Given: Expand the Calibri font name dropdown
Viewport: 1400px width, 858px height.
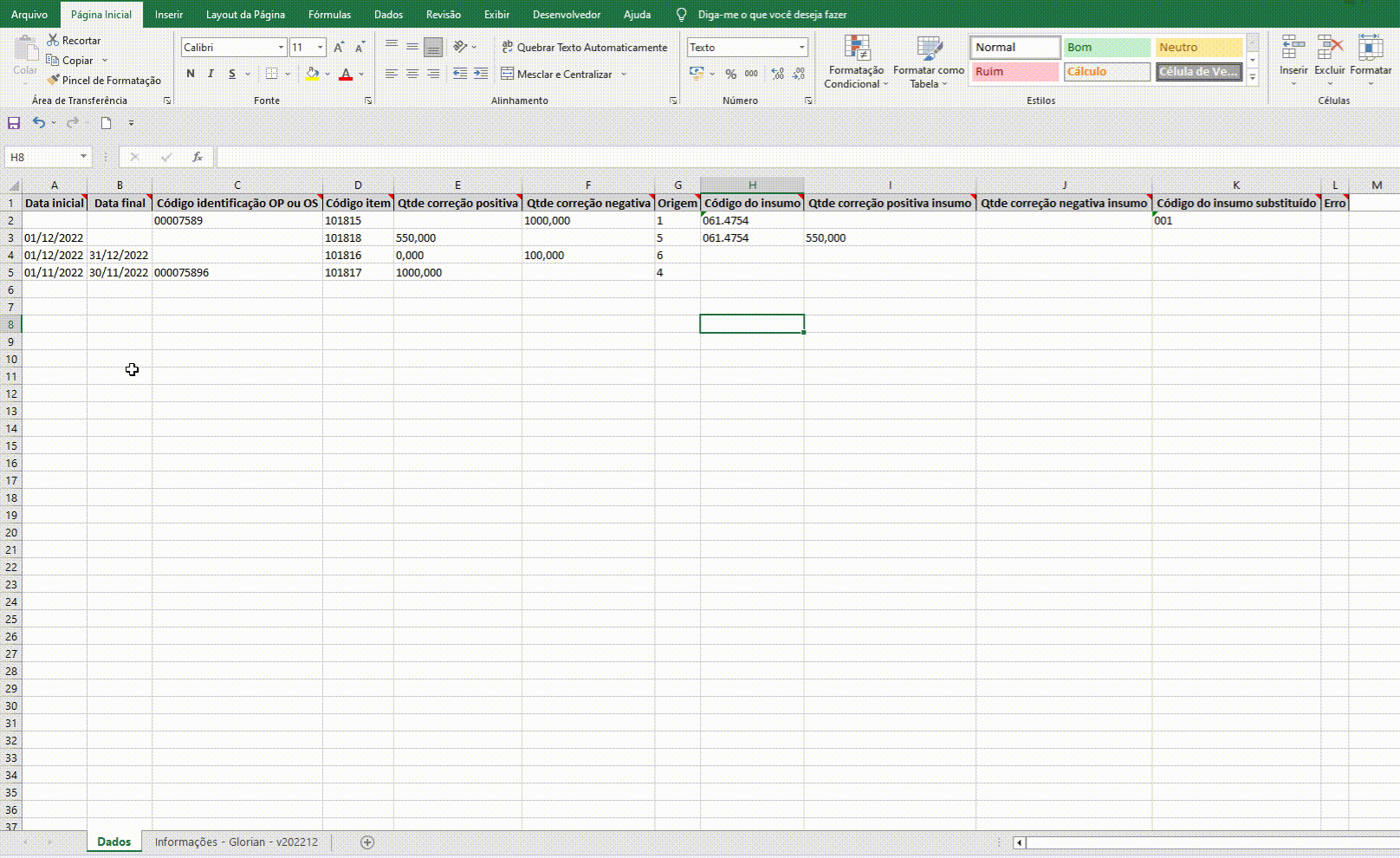Looking at the screenshot, I should point(281,48).
